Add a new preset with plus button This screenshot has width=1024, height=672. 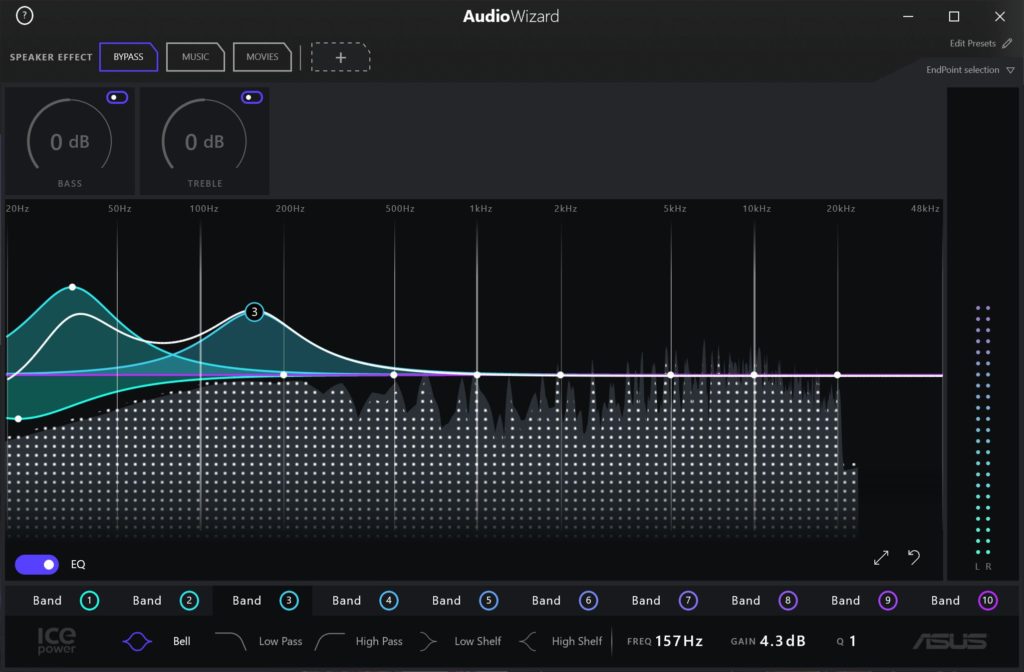[340, 57]
